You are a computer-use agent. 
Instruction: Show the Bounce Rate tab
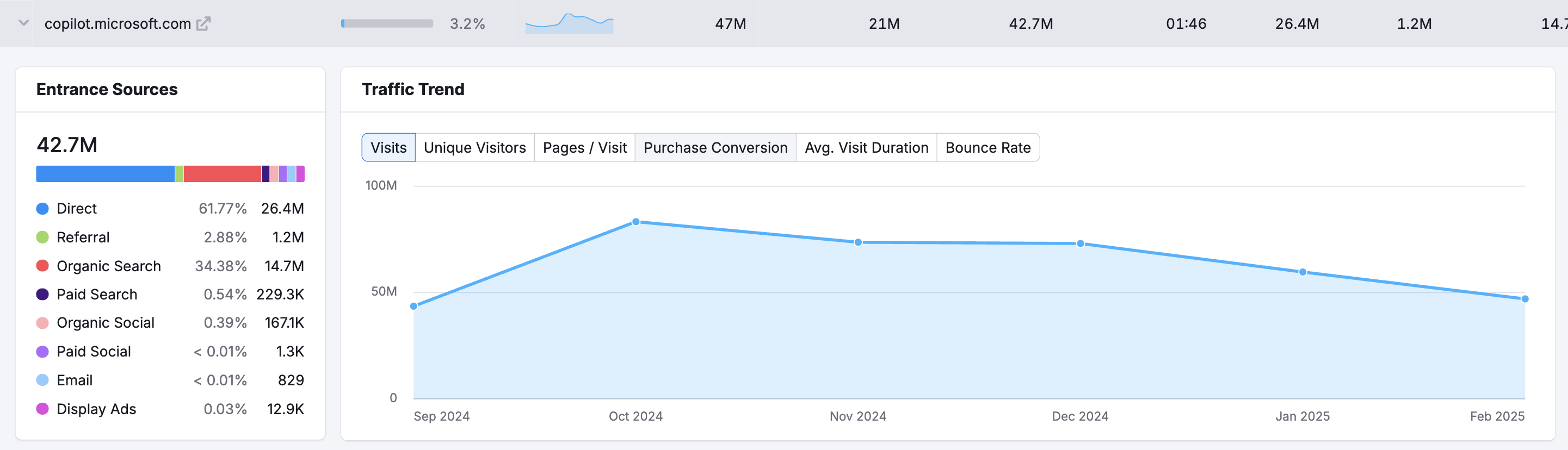tap(987, 148)
